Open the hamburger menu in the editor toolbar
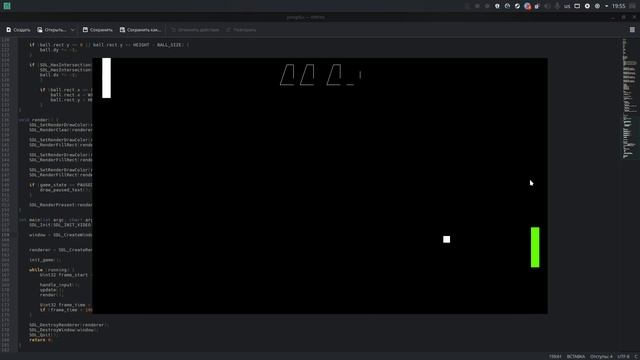640x360 pixels. click(632, 30)
